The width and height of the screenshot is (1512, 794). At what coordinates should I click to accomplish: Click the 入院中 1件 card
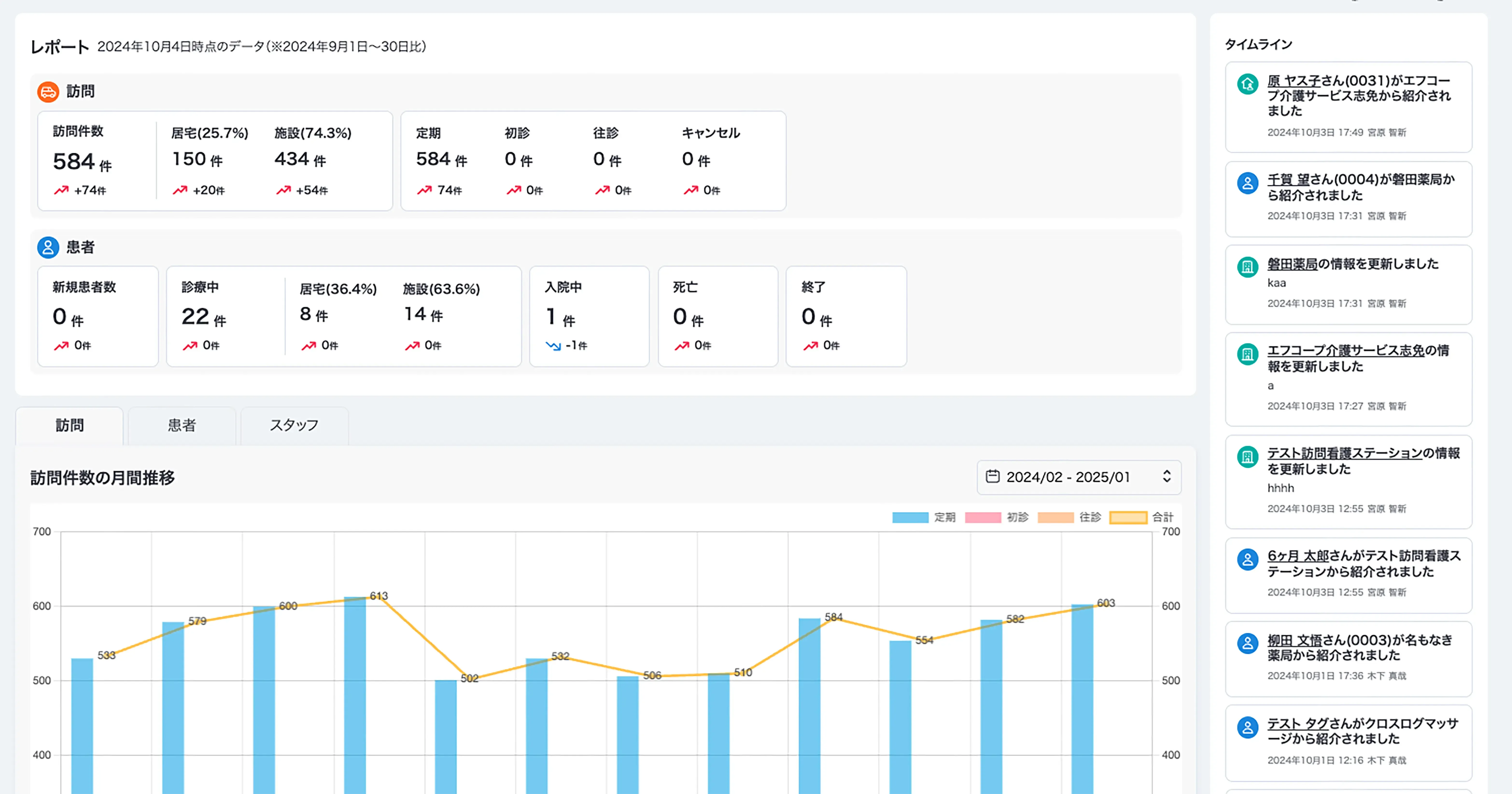(x=589, y=317)
